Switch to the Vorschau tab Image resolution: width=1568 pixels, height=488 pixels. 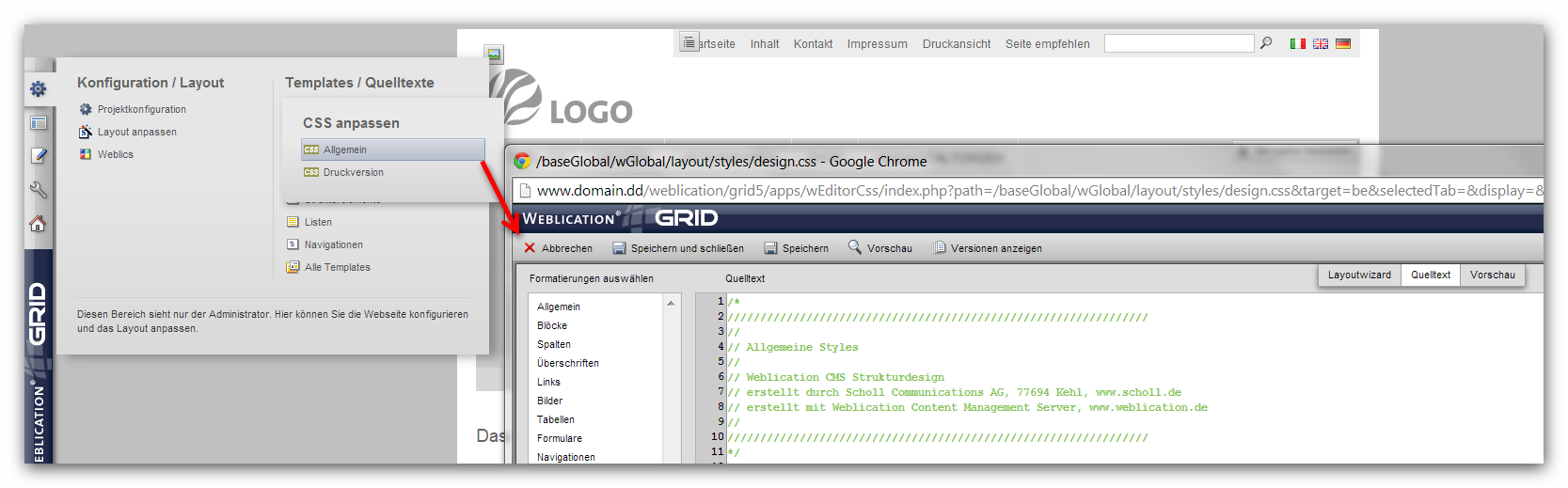coord(1493,275)
